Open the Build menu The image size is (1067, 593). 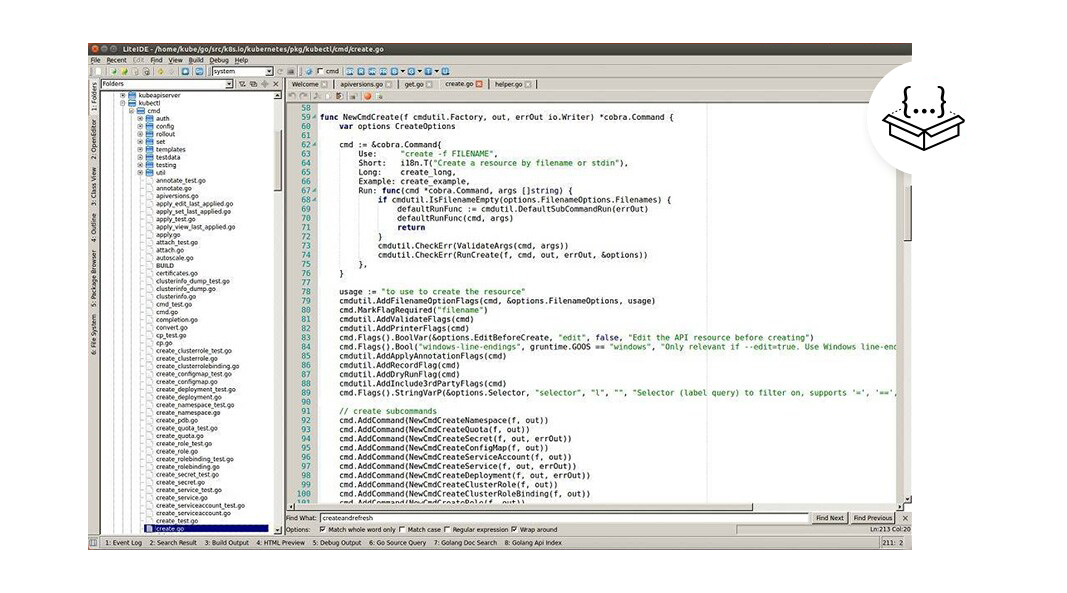[x=196, y=61]
